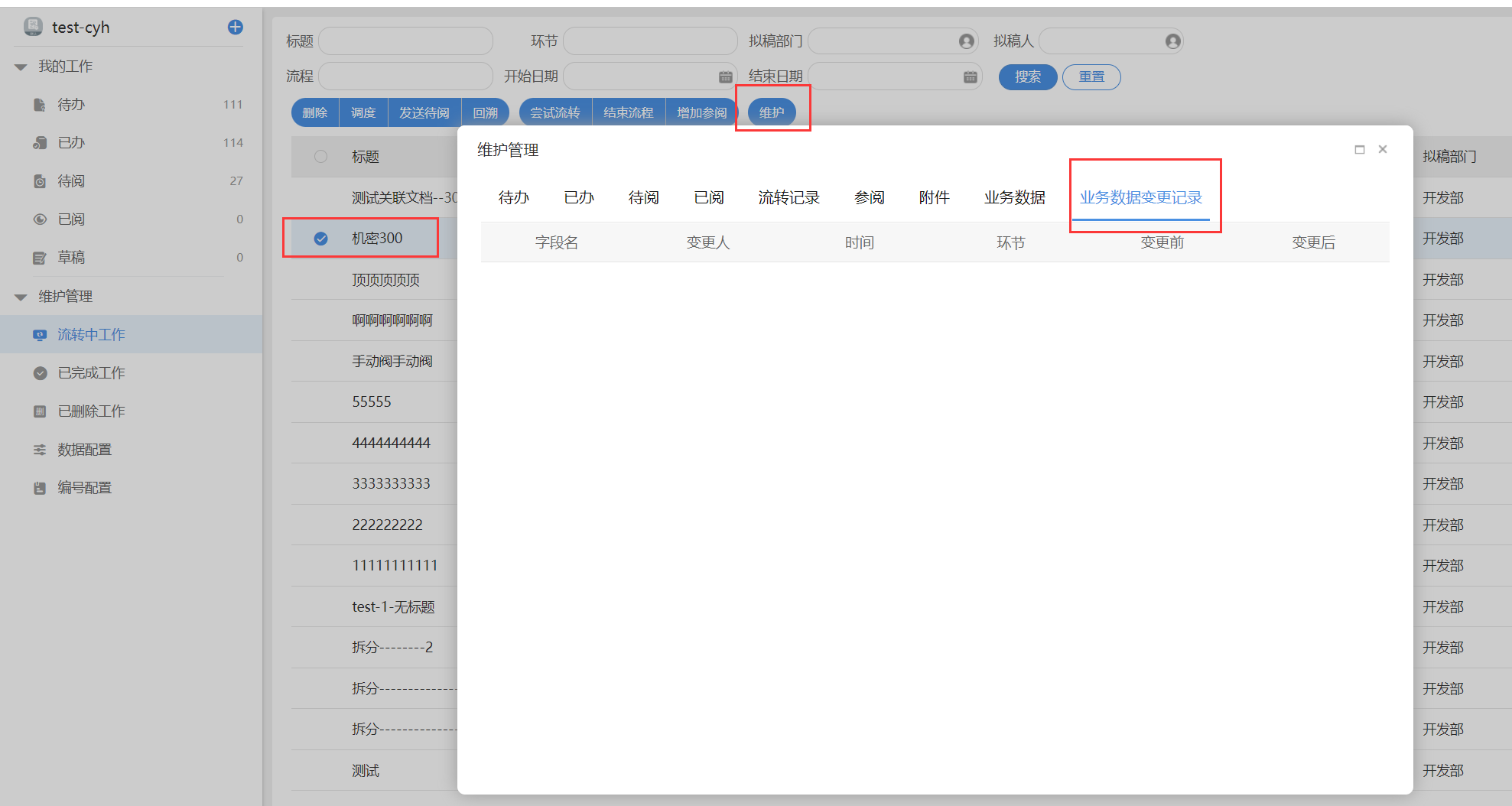1512x806 pixels.
Task: Focus the 标题 search input
Action: 405,41
